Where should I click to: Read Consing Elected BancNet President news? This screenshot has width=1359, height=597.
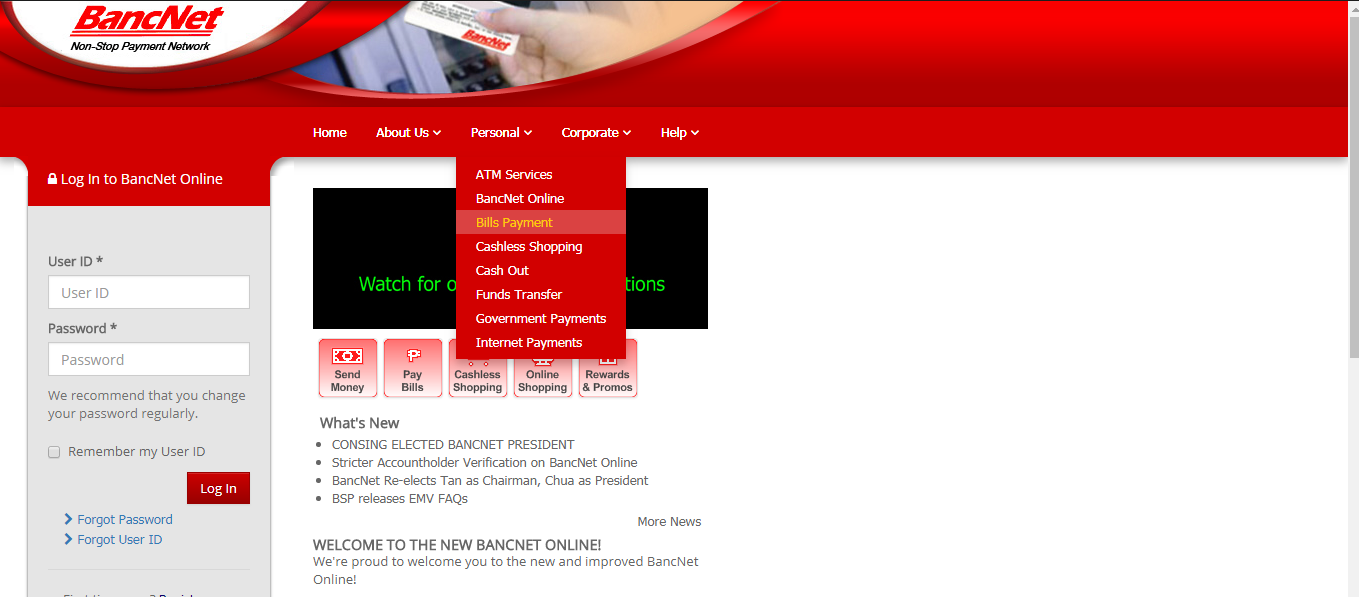tap(453, 444)
